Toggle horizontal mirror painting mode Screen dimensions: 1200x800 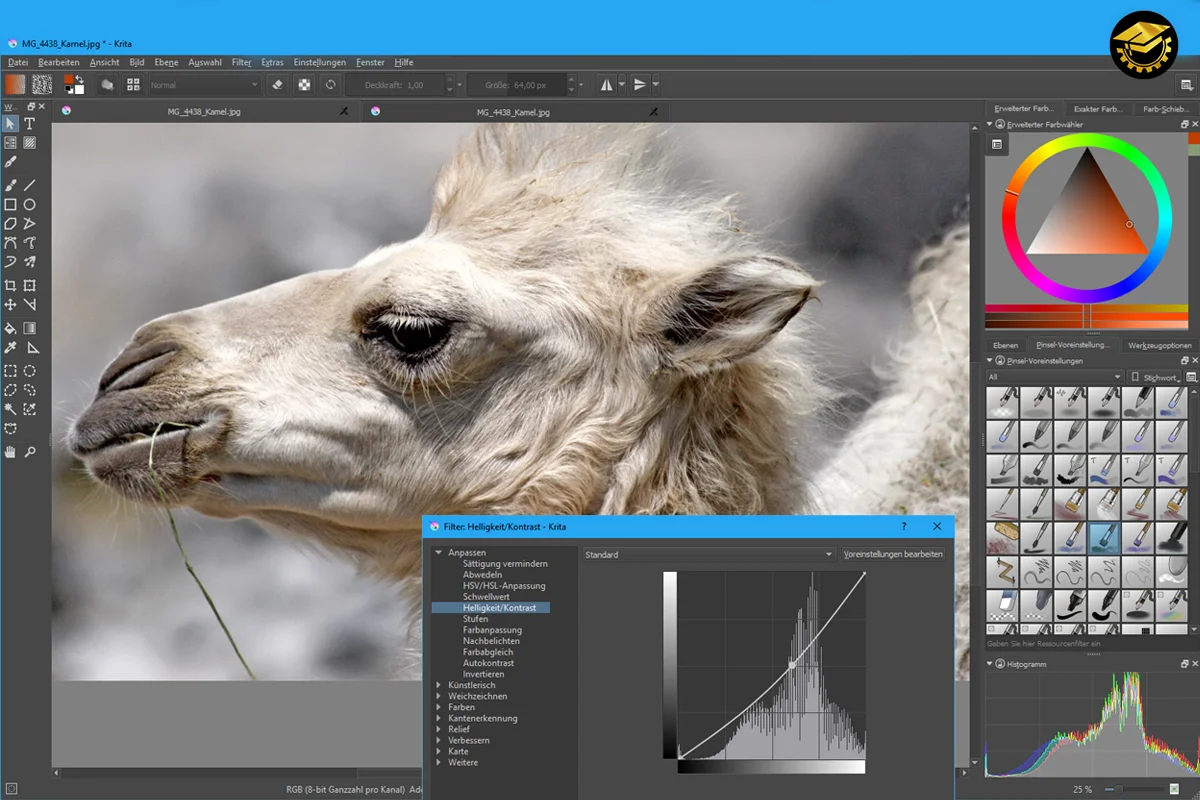pos(606,85)
